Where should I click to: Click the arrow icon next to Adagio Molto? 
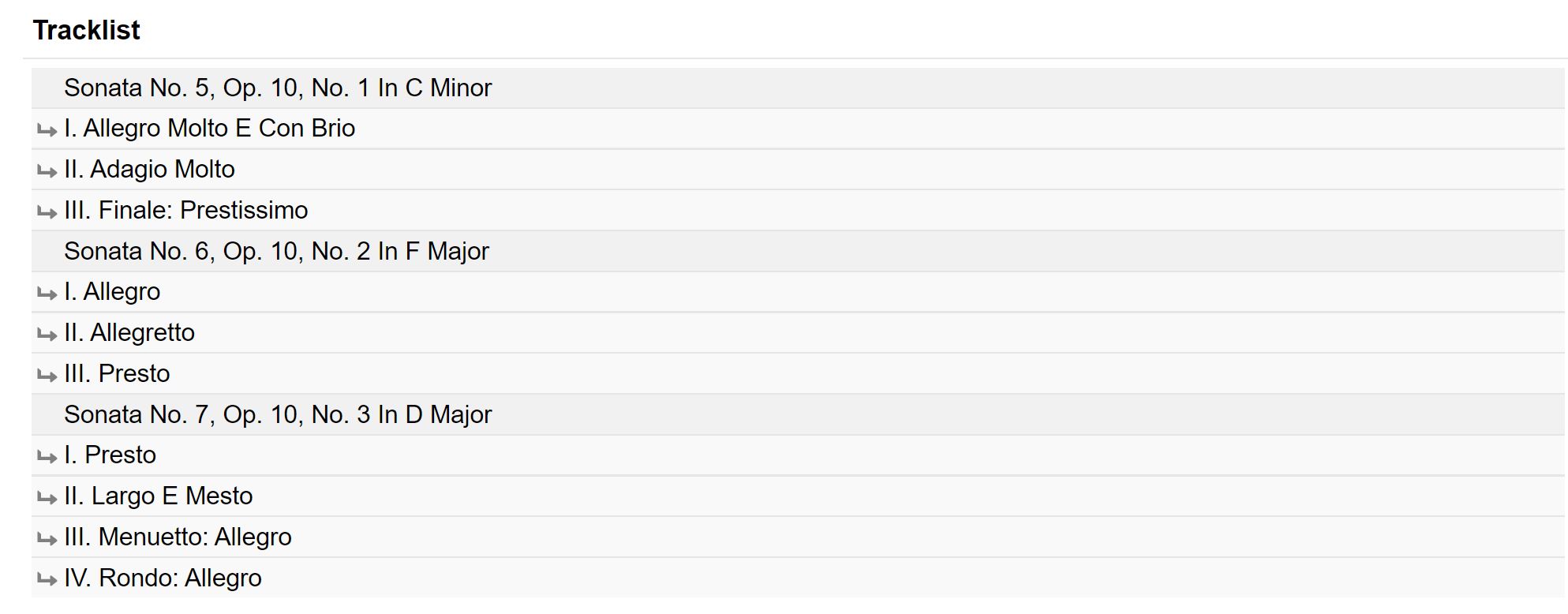point(47,171)
